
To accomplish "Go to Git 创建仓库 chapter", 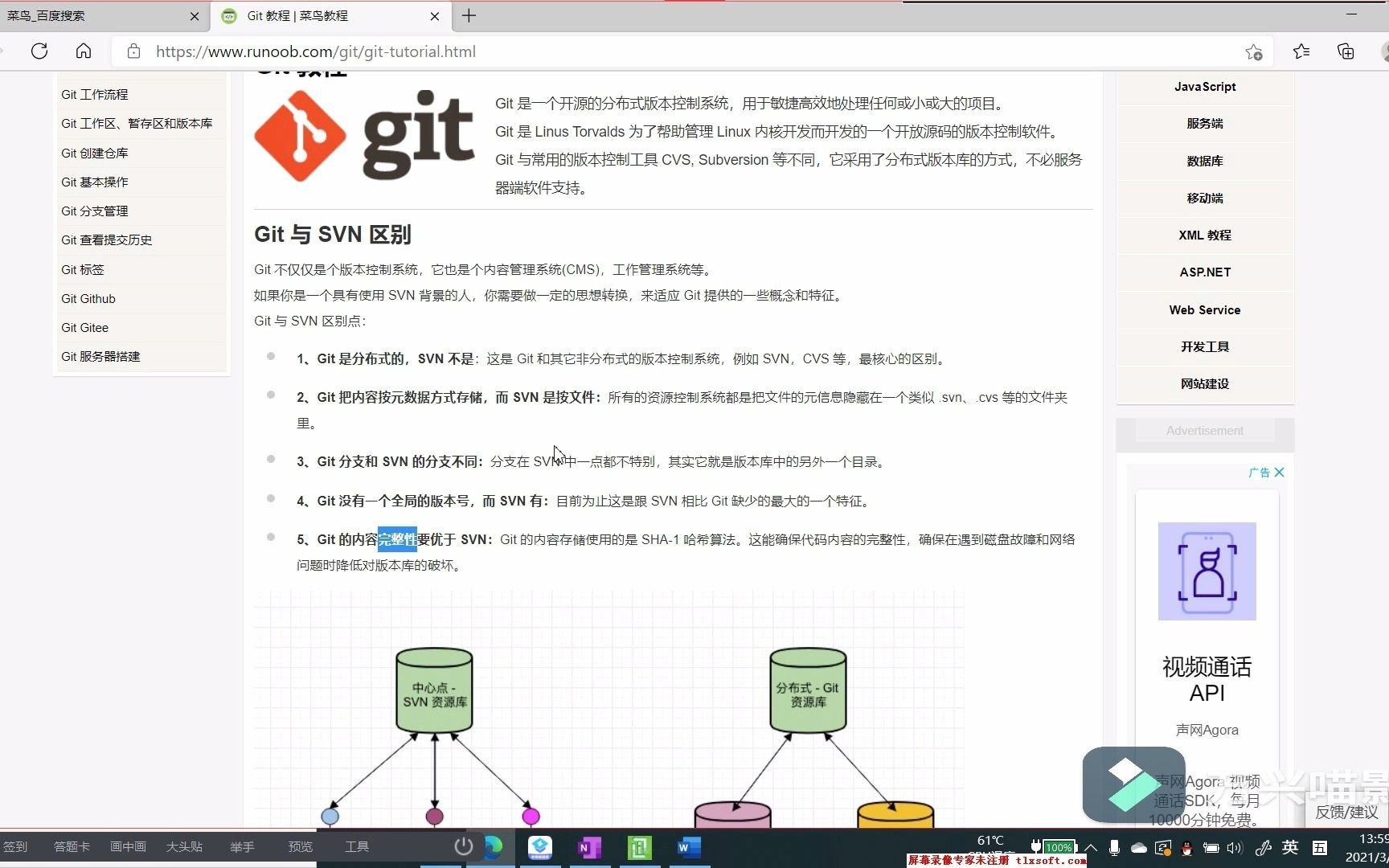I will pos(95,153).
